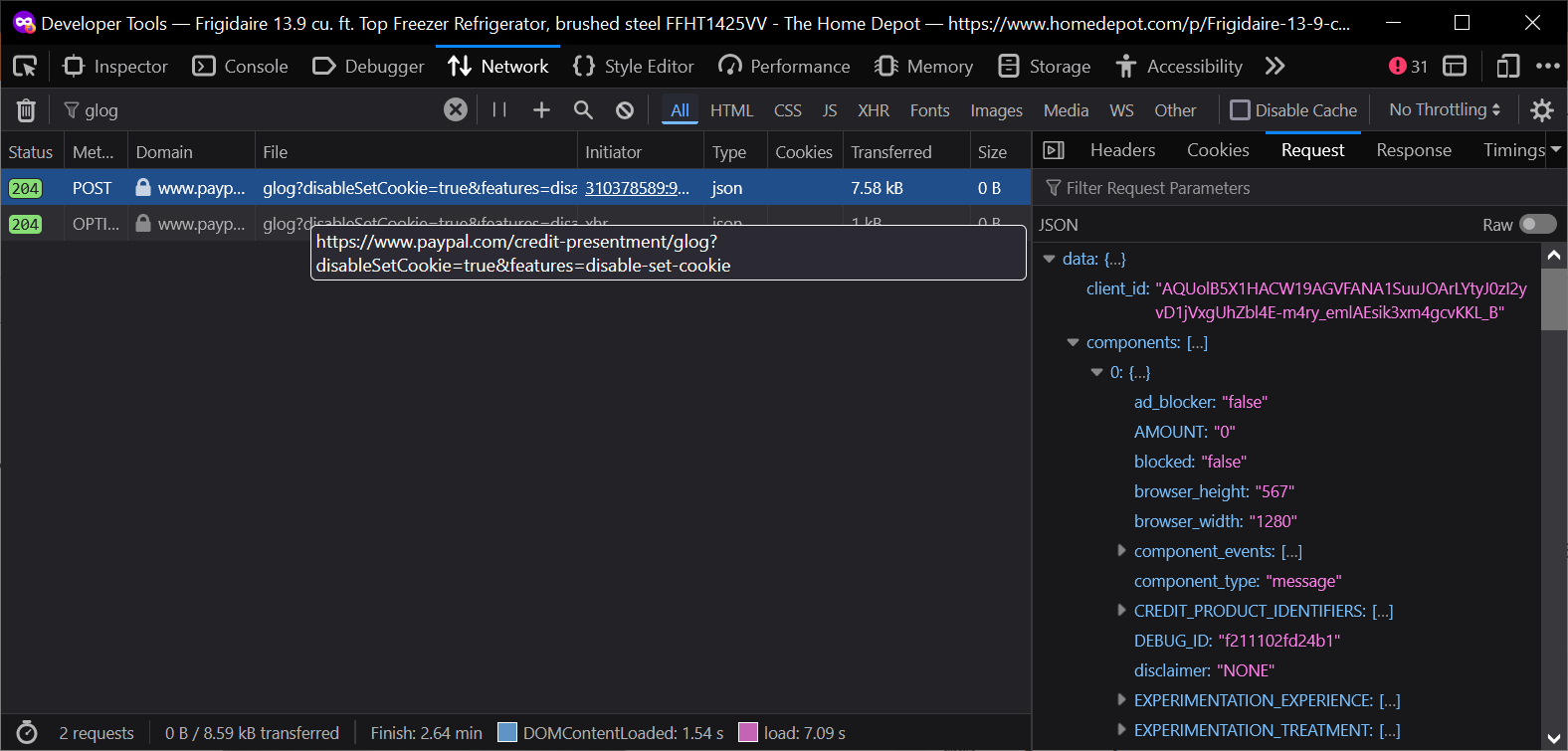Open the details tabs overflow arrow
Screen dimensions: 1568x751
point(1556,150)
